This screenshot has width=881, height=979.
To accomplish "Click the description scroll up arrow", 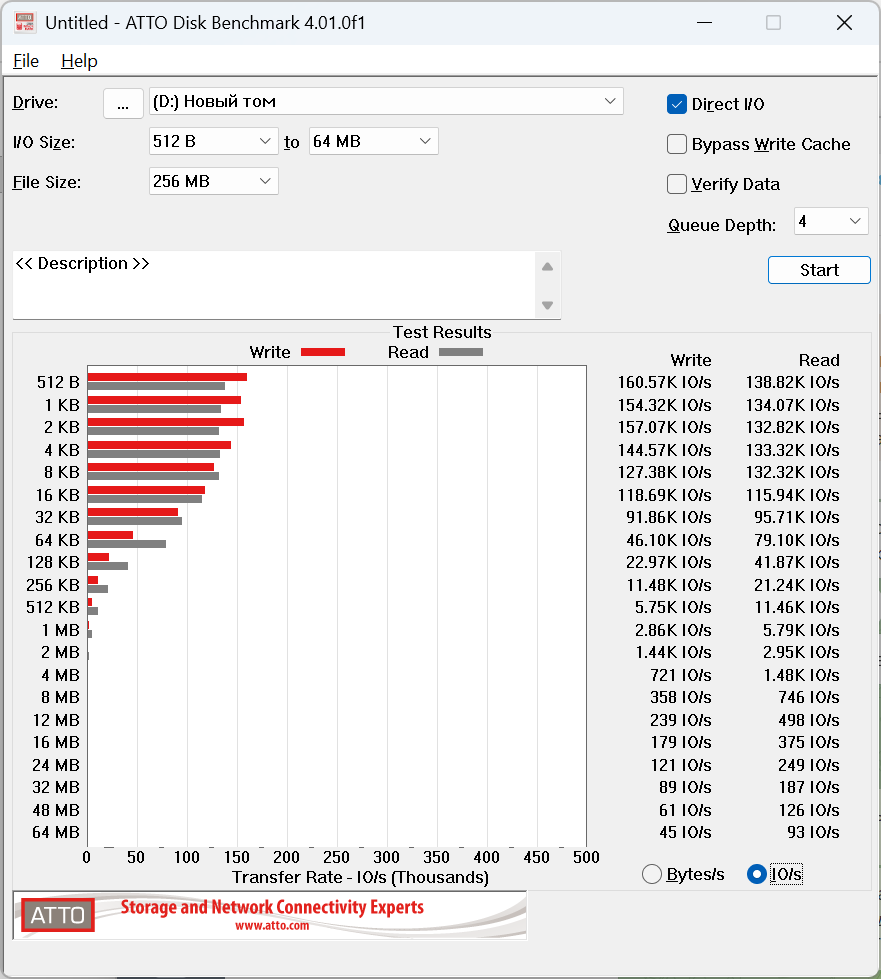I will click(x=548, y=267).
